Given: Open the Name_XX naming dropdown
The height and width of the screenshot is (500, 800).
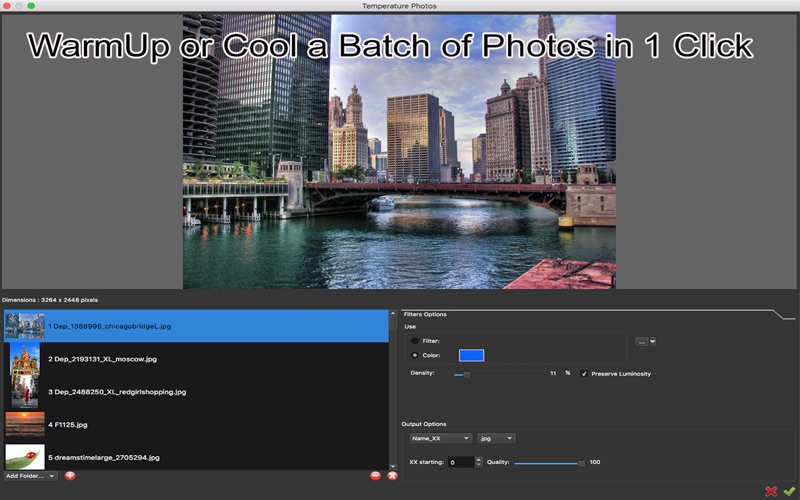Looking at the screenshot, I should pos(441,438).
